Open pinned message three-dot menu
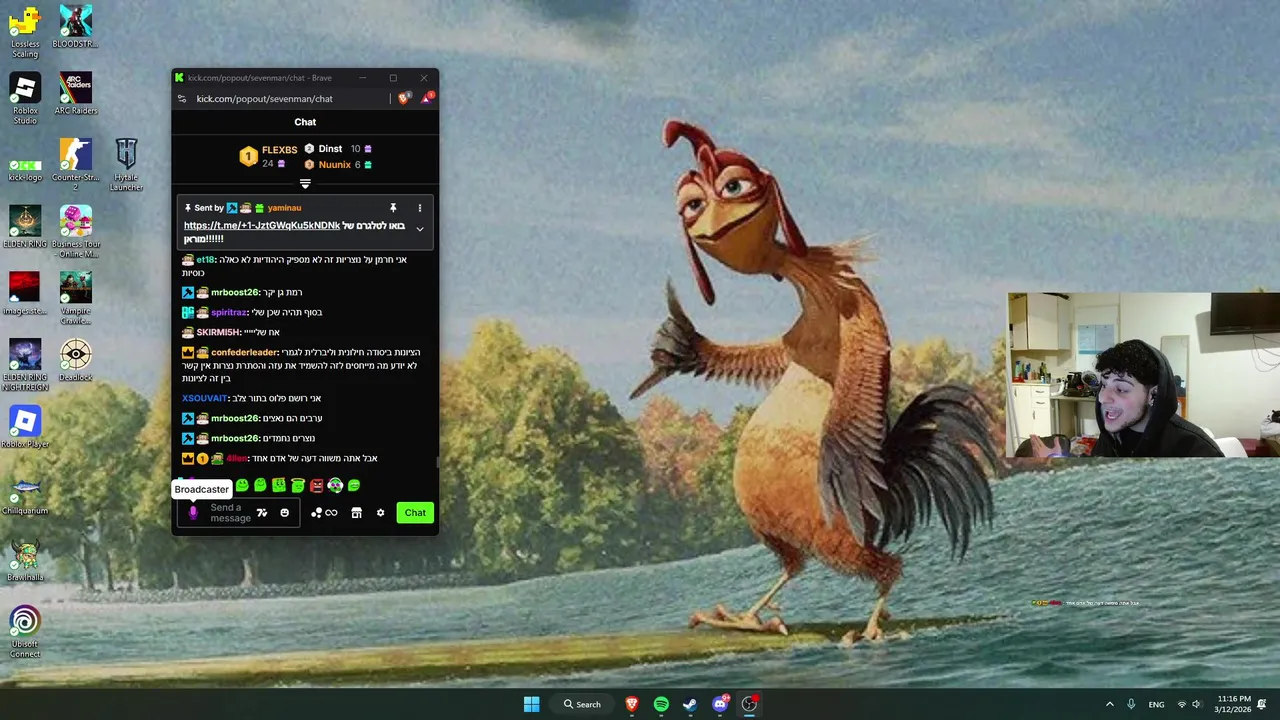The height and width of the screenshot is (720, 1280). 420,208
